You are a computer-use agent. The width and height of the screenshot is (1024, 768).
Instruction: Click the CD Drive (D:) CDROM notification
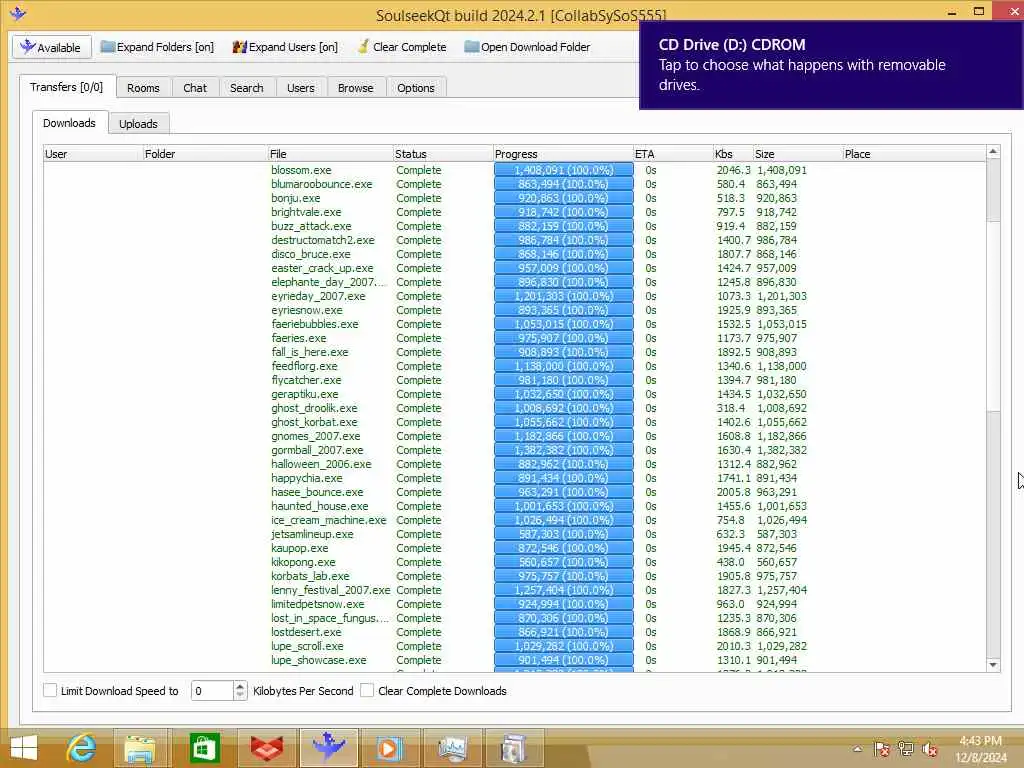click(x=831, y=65)
